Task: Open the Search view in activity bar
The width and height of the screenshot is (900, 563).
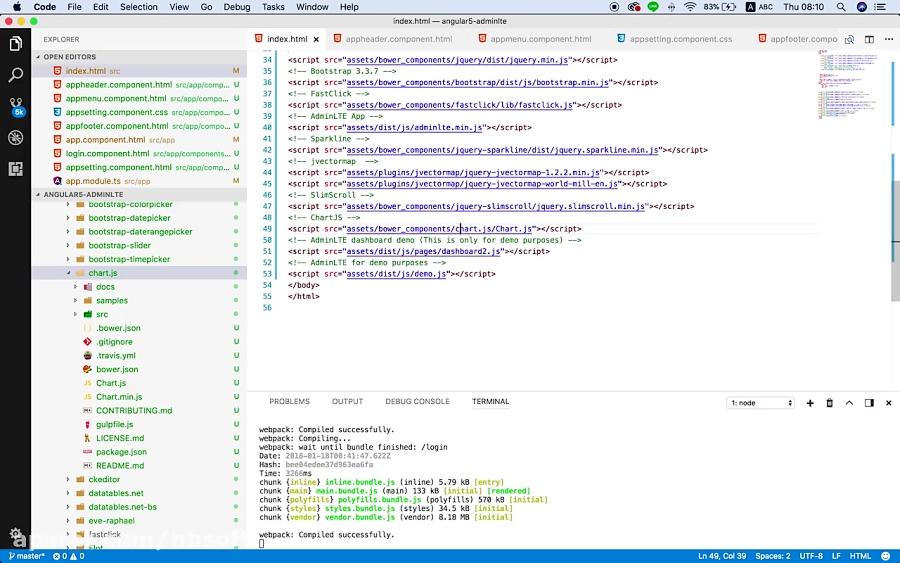Action: [15, 75]
